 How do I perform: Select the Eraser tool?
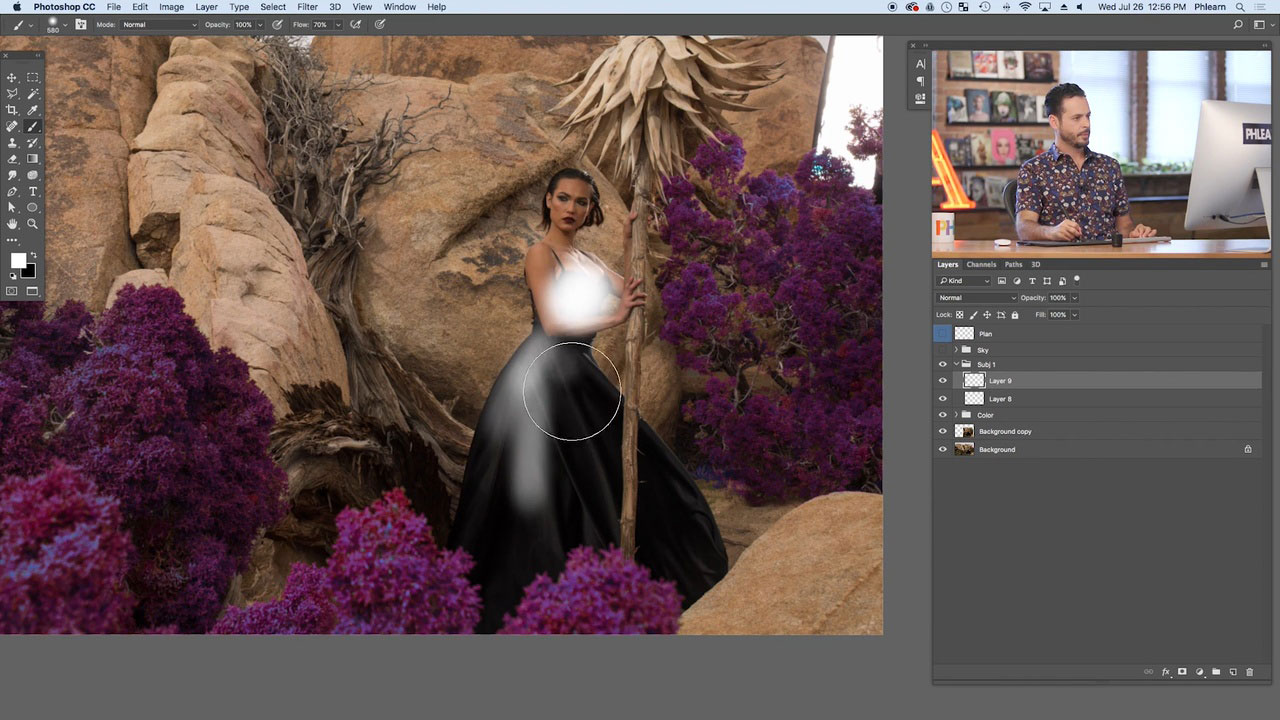[x=12, y=159]
